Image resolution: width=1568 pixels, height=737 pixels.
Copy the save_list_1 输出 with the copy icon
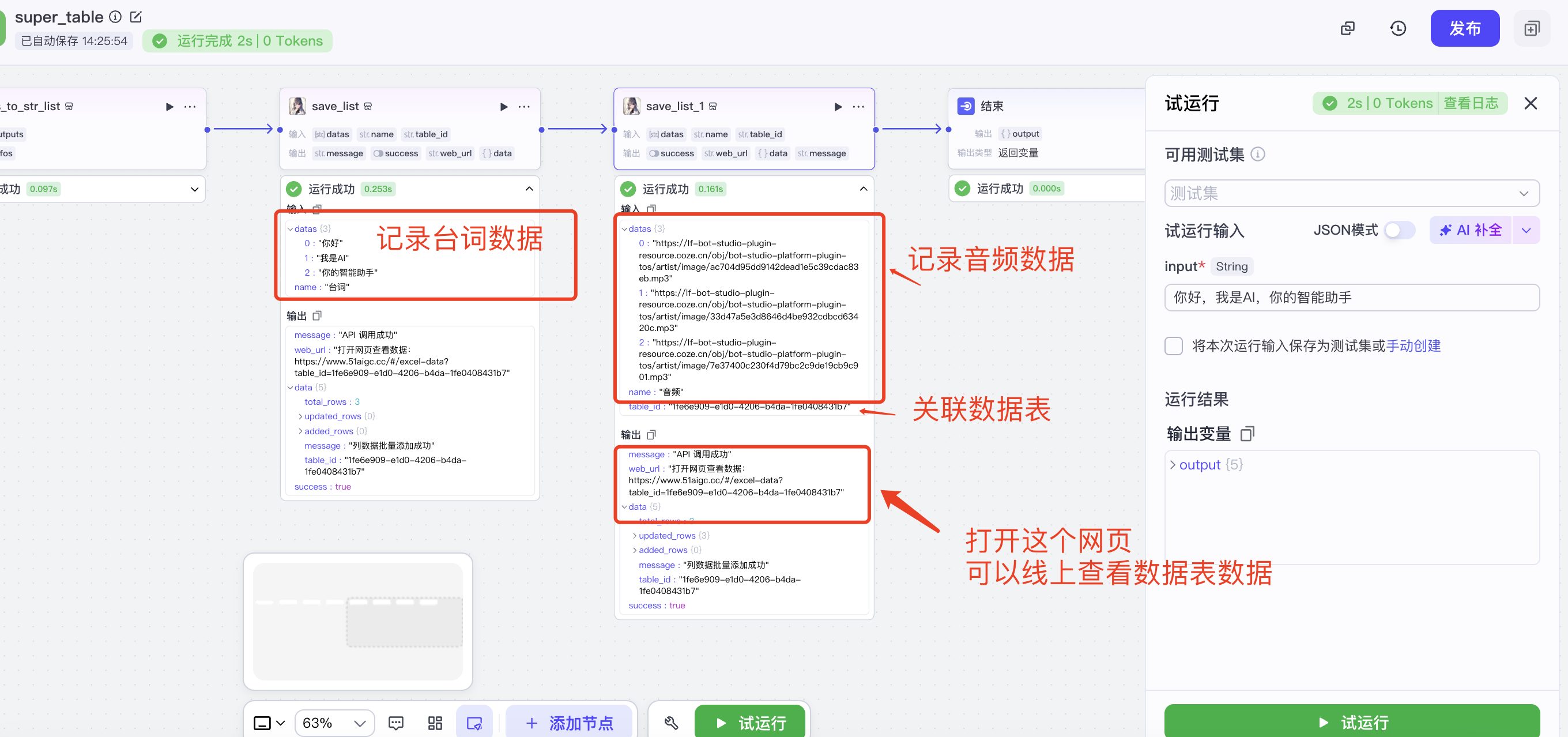coord(651,434)
